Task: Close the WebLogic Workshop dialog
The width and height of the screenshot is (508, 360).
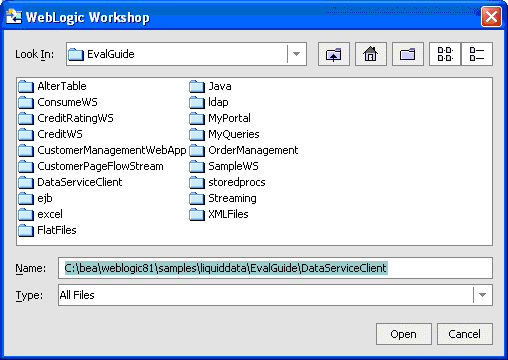Action: 491,16
